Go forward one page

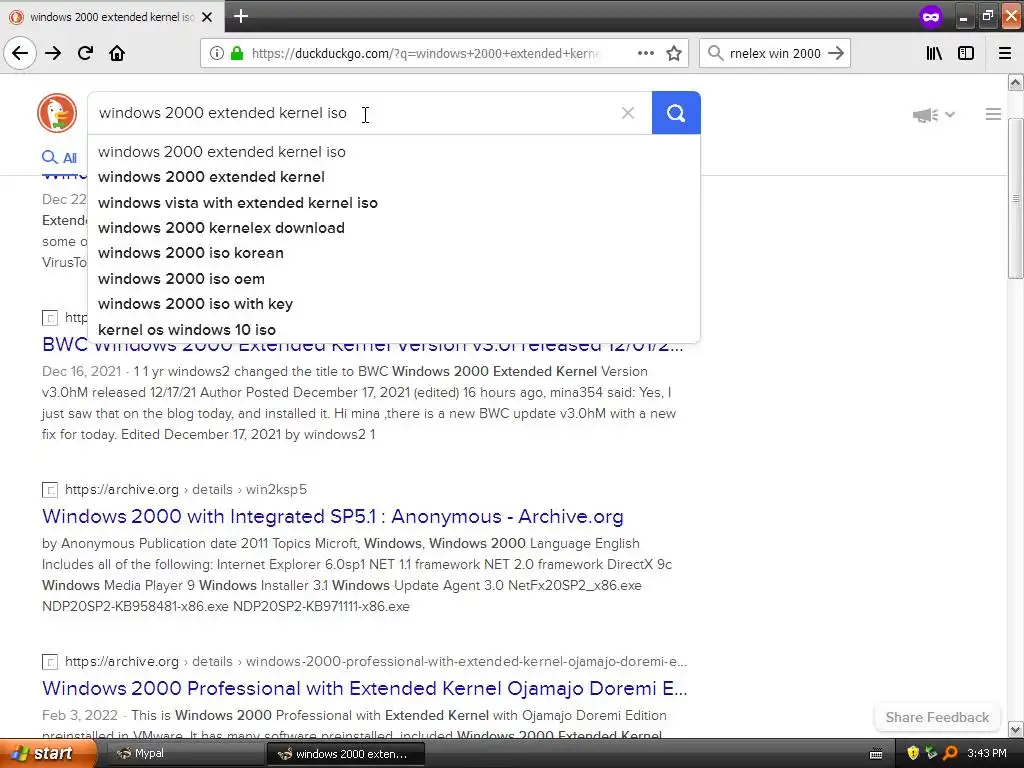point(53,53)
